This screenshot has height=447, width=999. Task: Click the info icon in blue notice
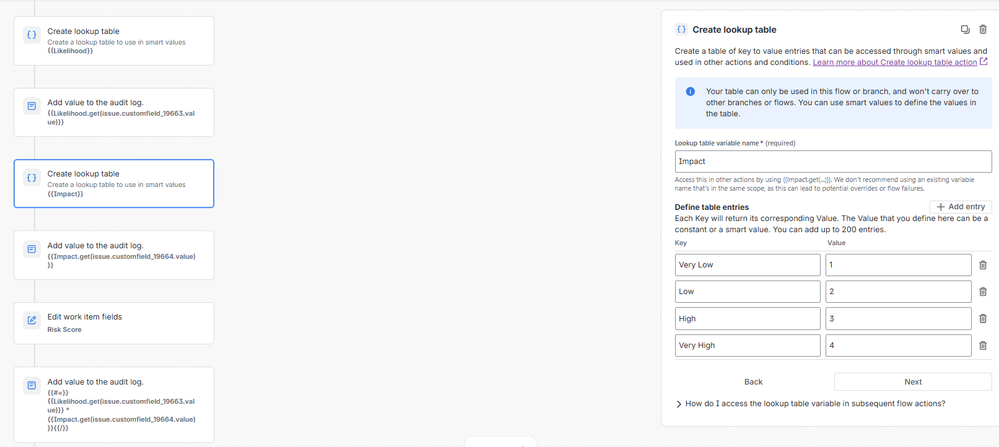690,92
